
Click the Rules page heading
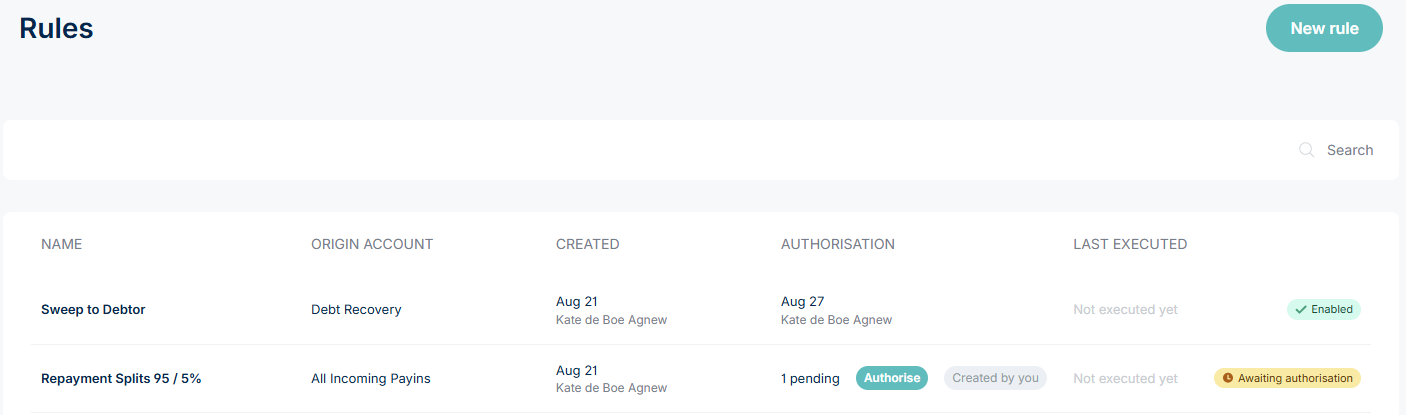click(56, 28)
